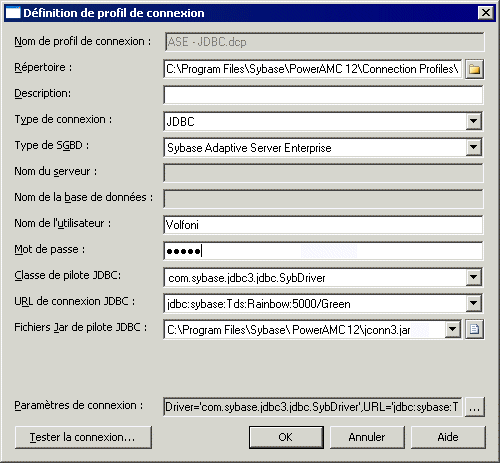The height and width of the screenshot is (463, 500).
Task: Close the connection profile dialog
Action: [x=486, y=13]
